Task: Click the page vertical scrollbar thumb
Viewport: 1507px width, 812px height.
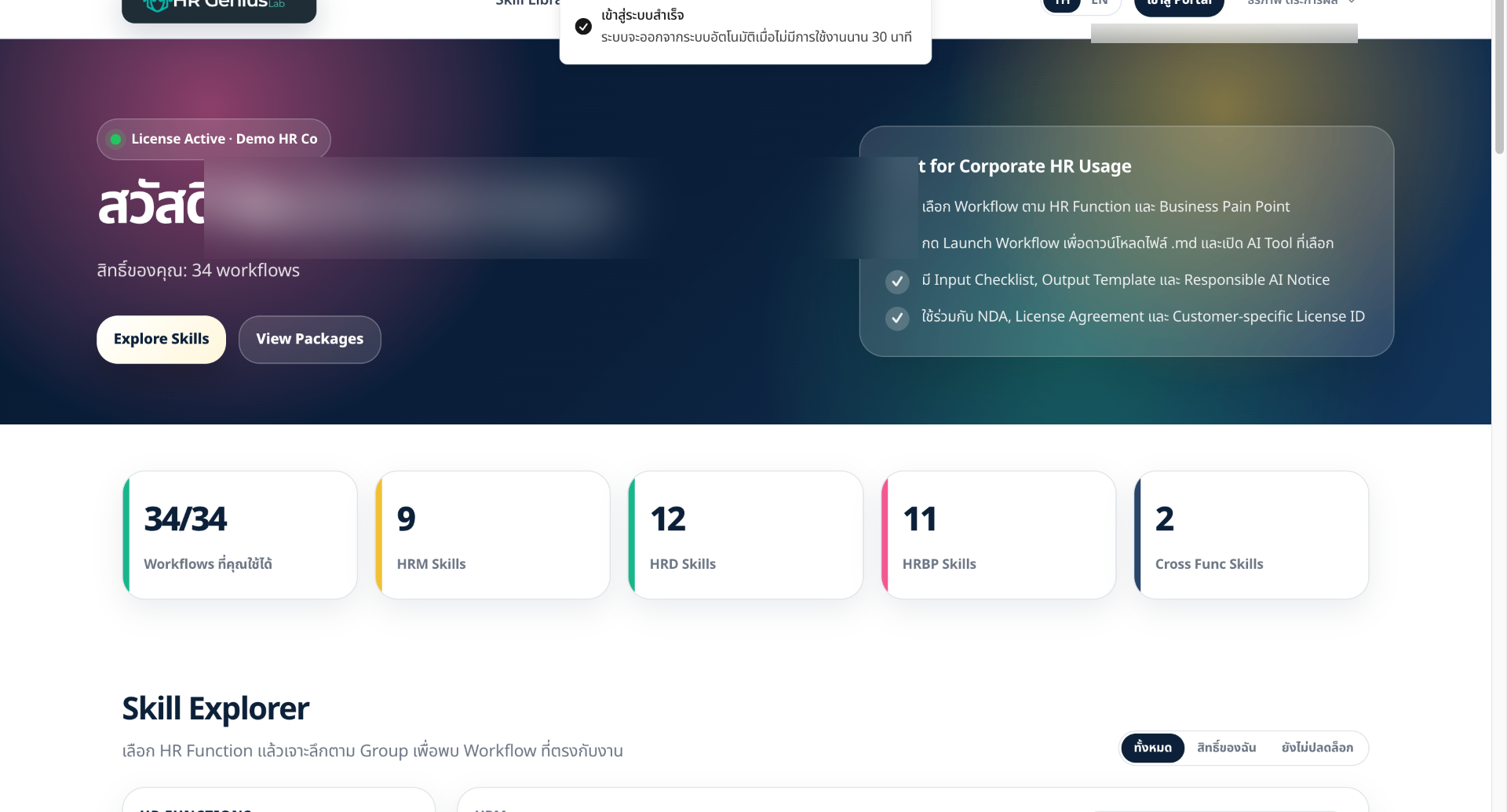Action: (x=1499, y=77)
